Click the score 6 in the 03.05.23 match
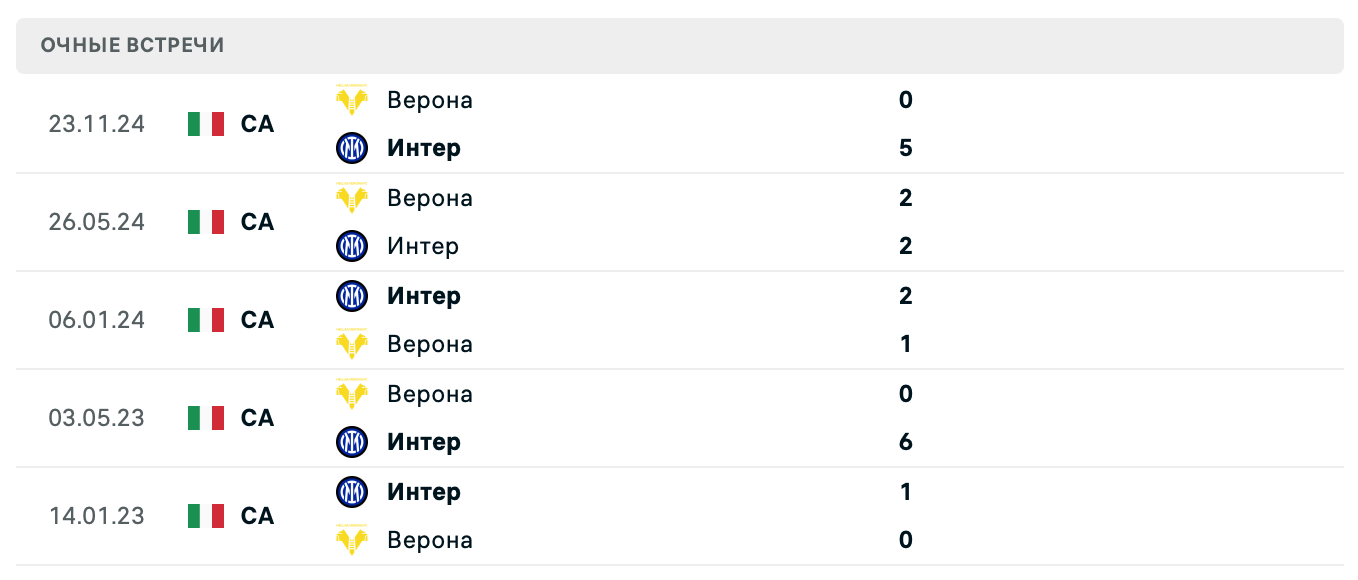 click(x=905, y=442)
